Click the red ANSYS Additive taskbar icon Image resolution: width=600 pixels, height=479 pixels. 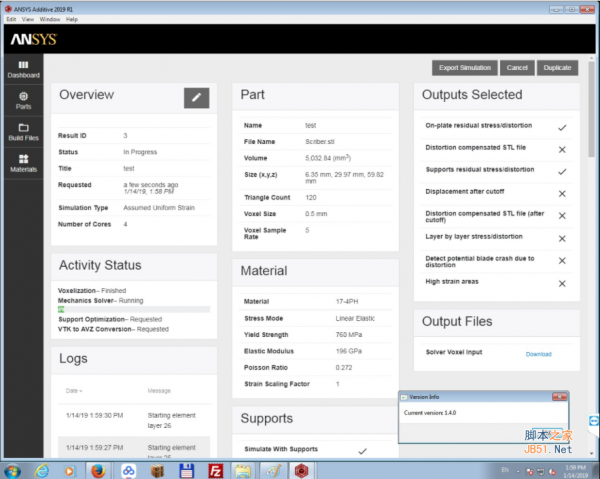302,471
